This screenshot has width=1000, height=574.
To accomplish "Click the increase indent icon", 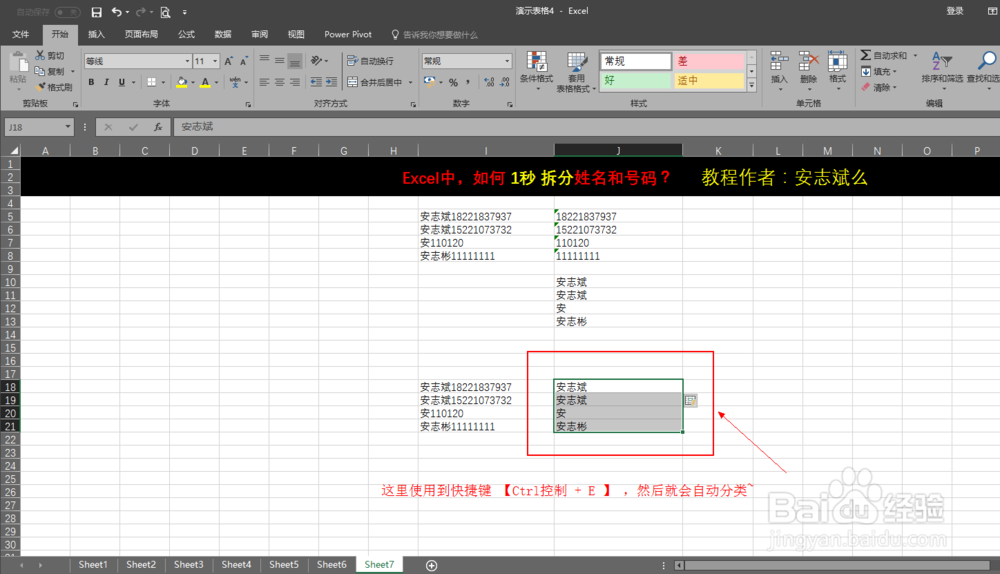I will (x=331, y=82).
